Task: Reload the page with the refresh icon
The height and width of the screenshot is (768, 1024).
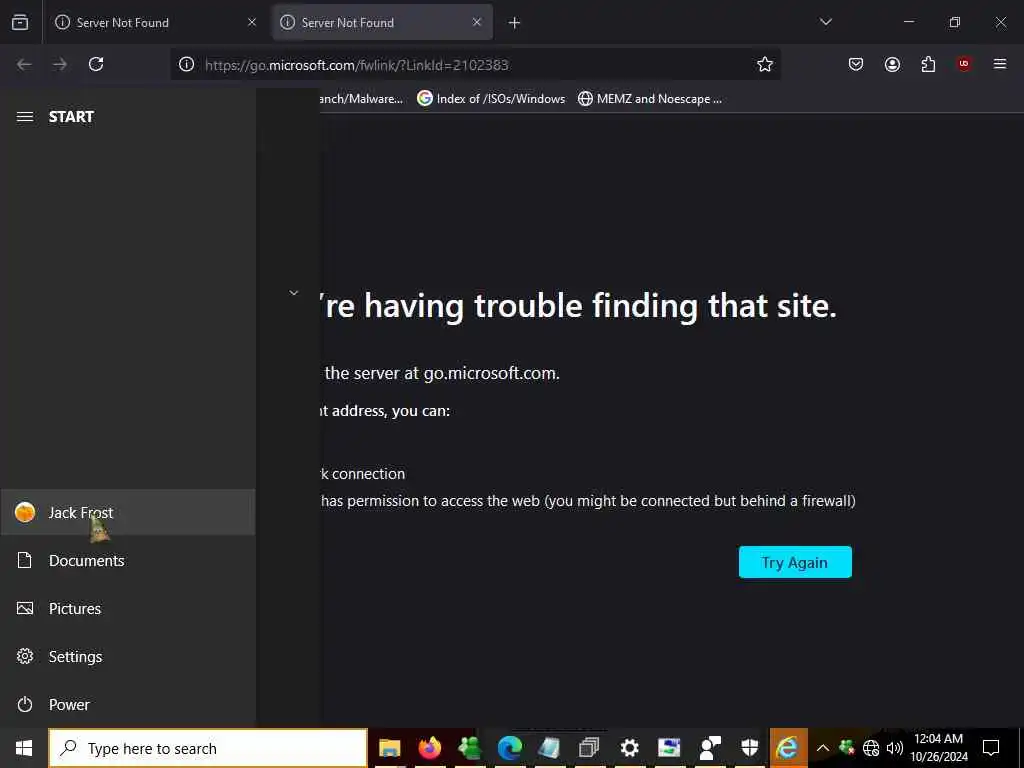Action: [96, 64]
